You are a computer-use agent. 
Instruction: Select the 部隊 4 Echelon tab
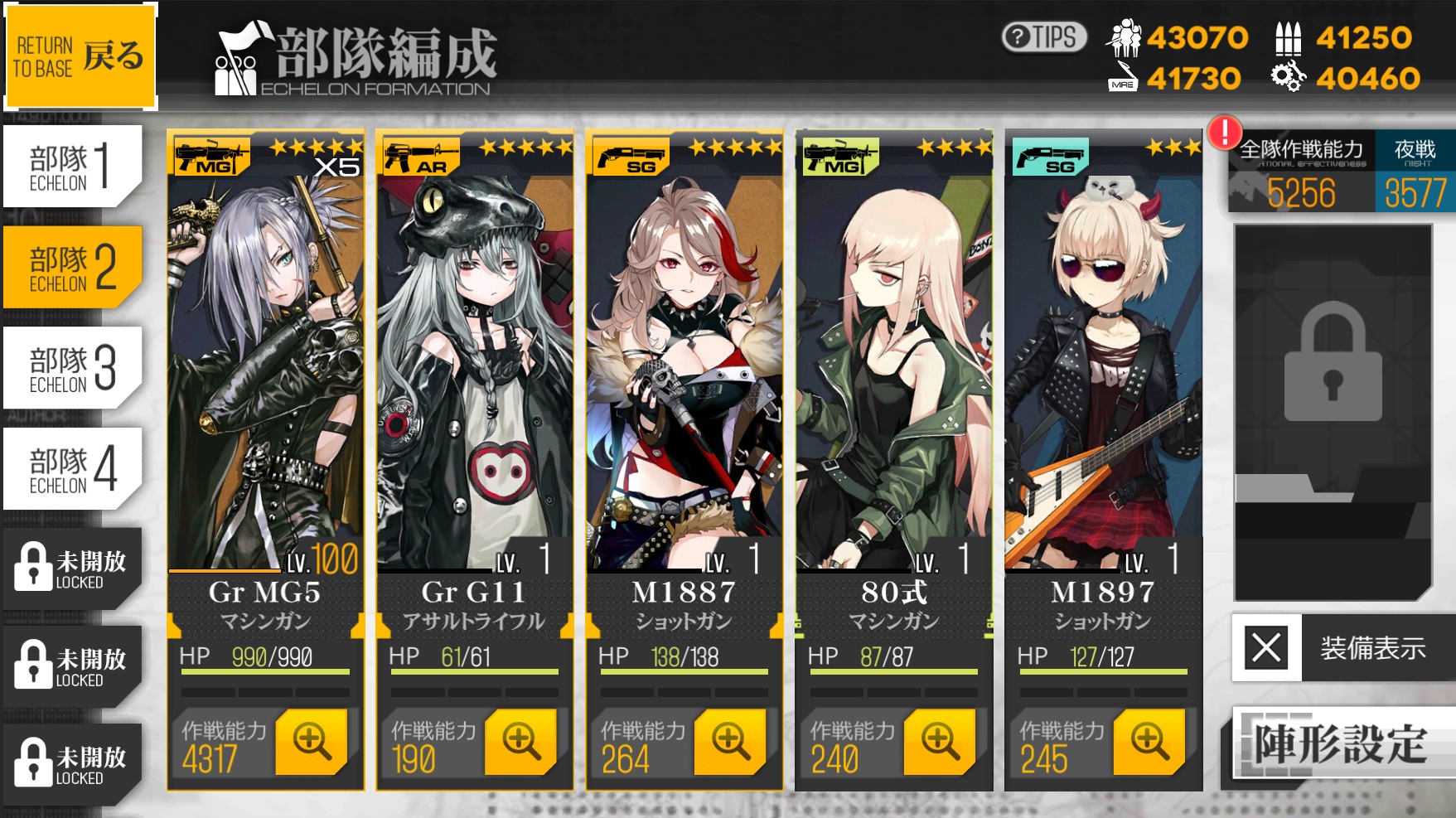(x=71, y=468)
